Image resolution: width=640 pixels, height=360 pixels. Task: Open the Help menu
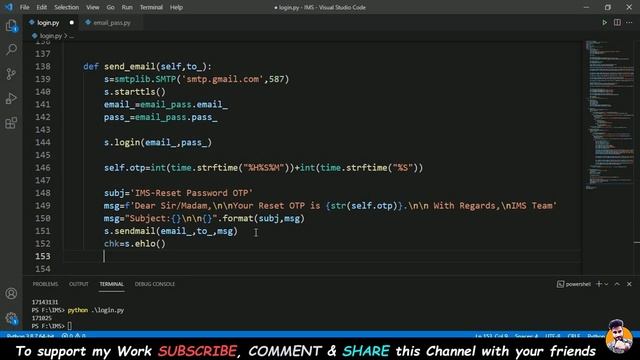pyautogui.click(x=176, y=7)
